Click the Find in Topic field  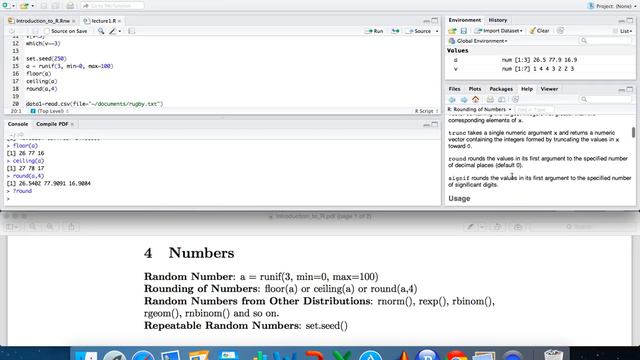(535, 110)
